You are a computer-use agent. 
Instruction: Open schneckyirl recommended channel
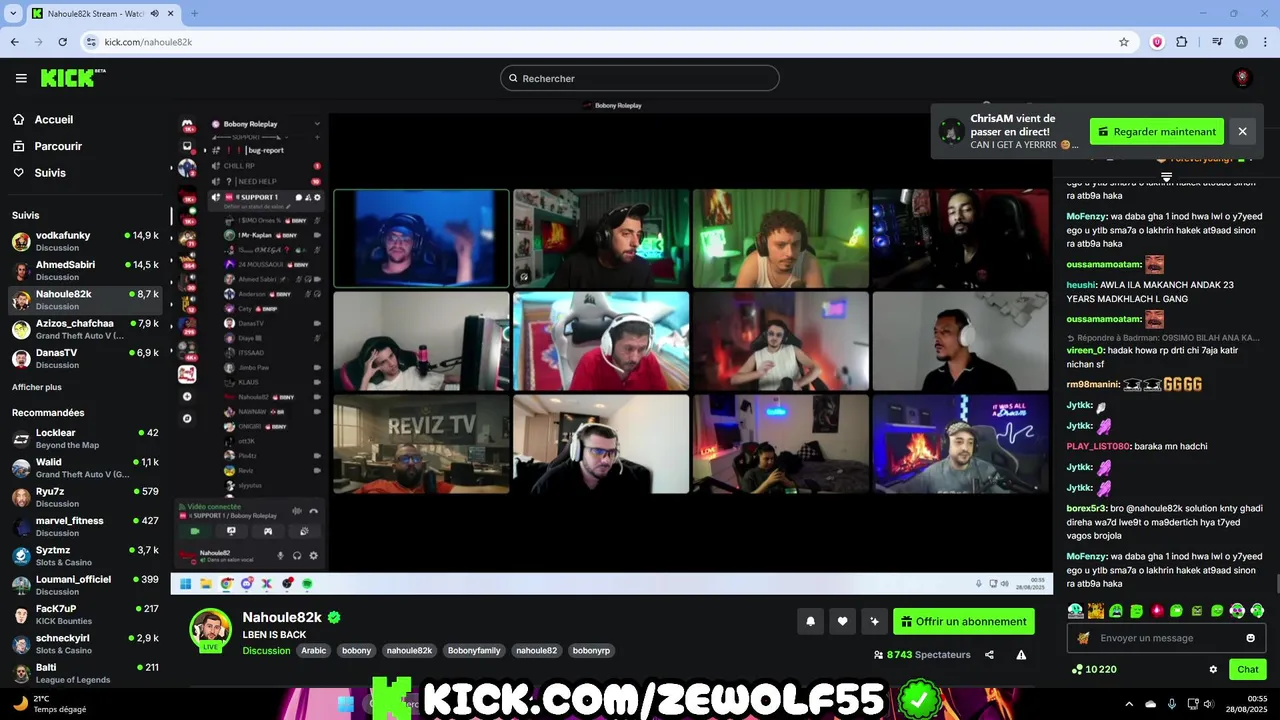[85, 643]
